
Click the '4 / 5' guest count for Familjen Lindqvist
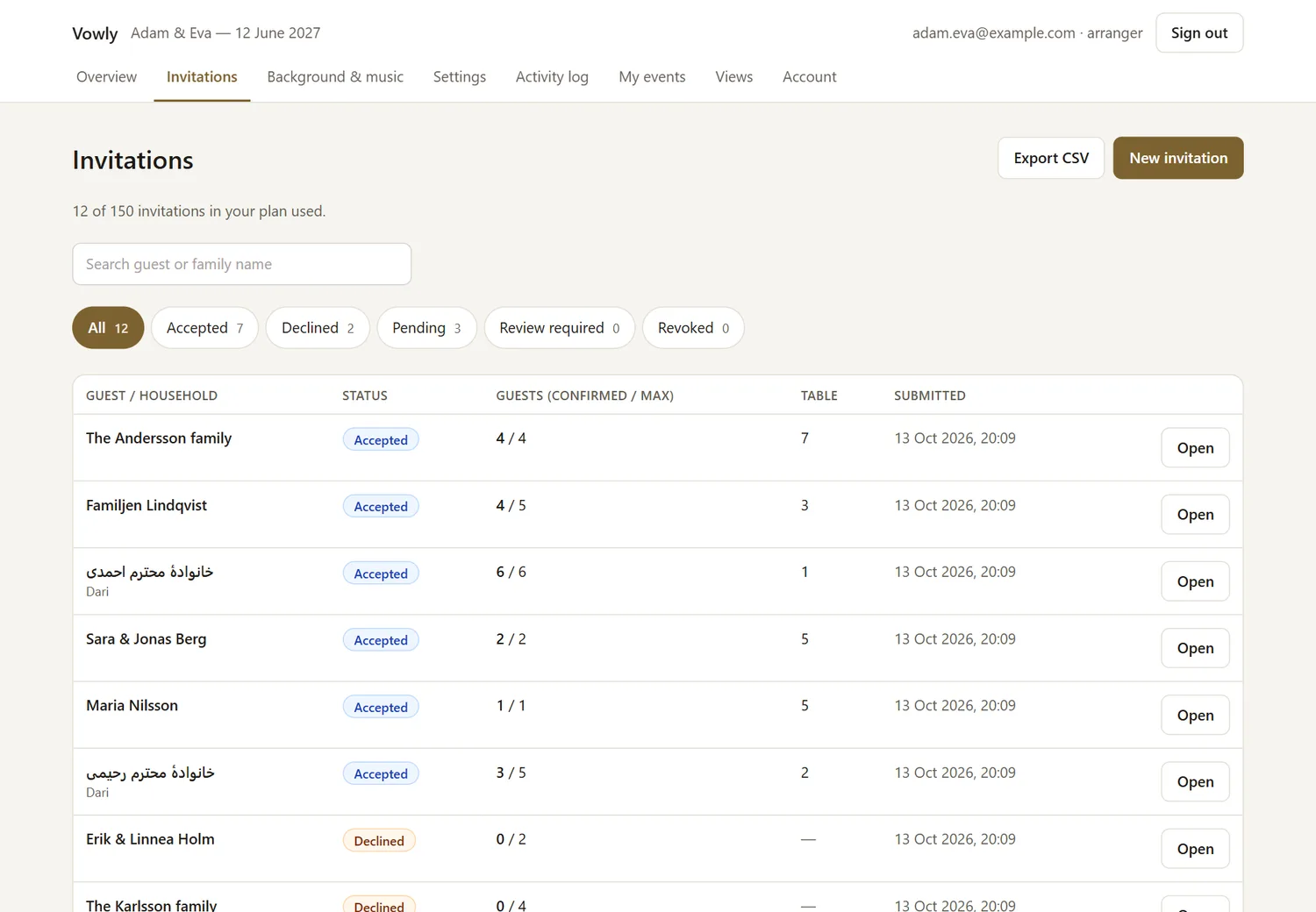tap(511, 505)
